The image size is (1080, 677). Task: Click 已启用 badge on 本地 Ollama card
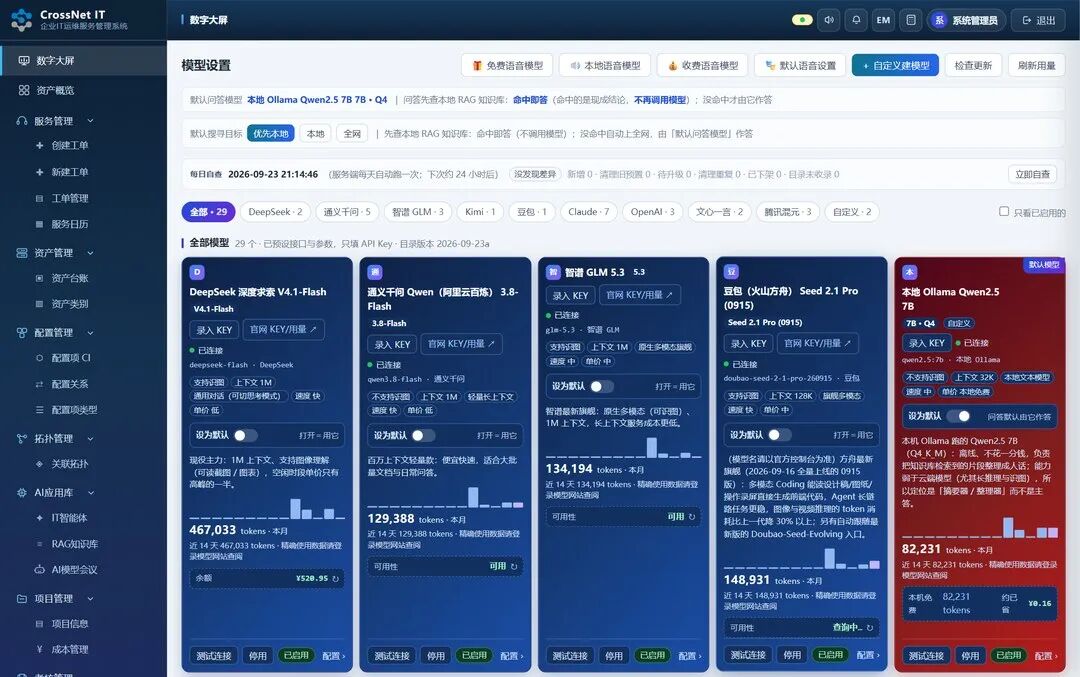(1008, 656)
